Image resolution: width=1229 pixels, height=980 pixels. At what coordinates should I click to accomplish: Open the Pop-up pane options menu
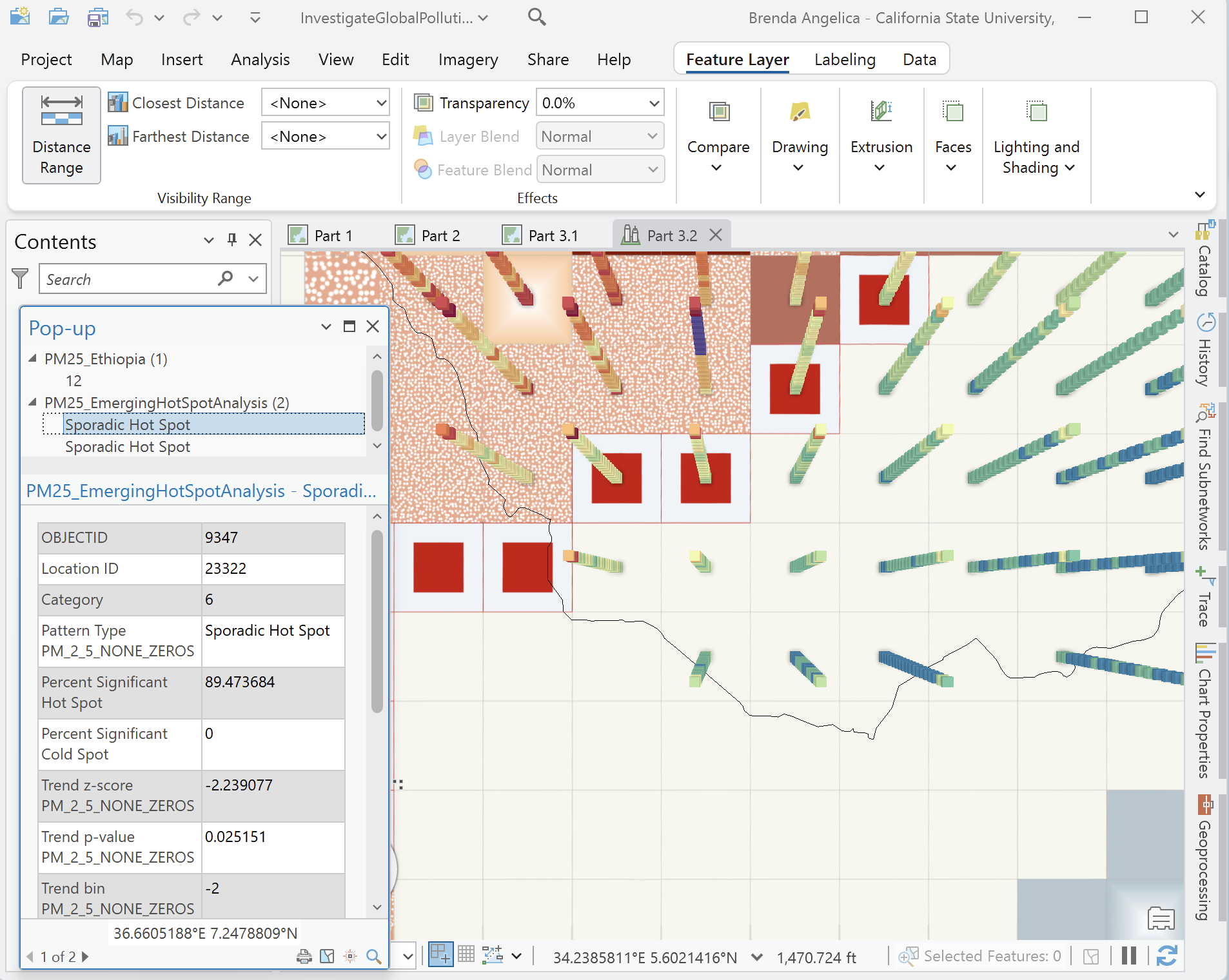[326, 326]
